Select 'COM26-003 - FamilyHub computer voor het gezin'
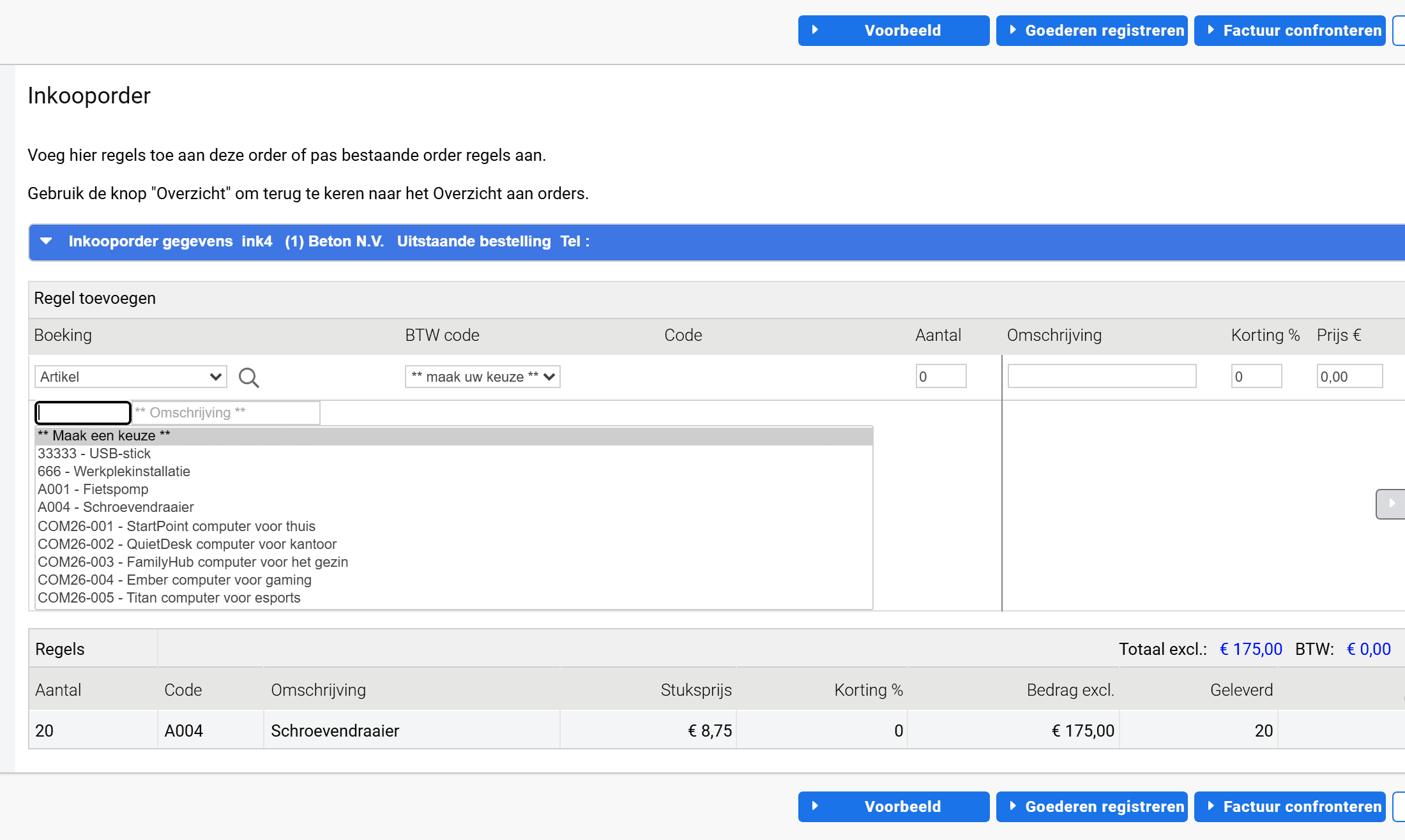The height and width of the screenshot is (840, 1405). pyautogui.click(x=454, y=562)
